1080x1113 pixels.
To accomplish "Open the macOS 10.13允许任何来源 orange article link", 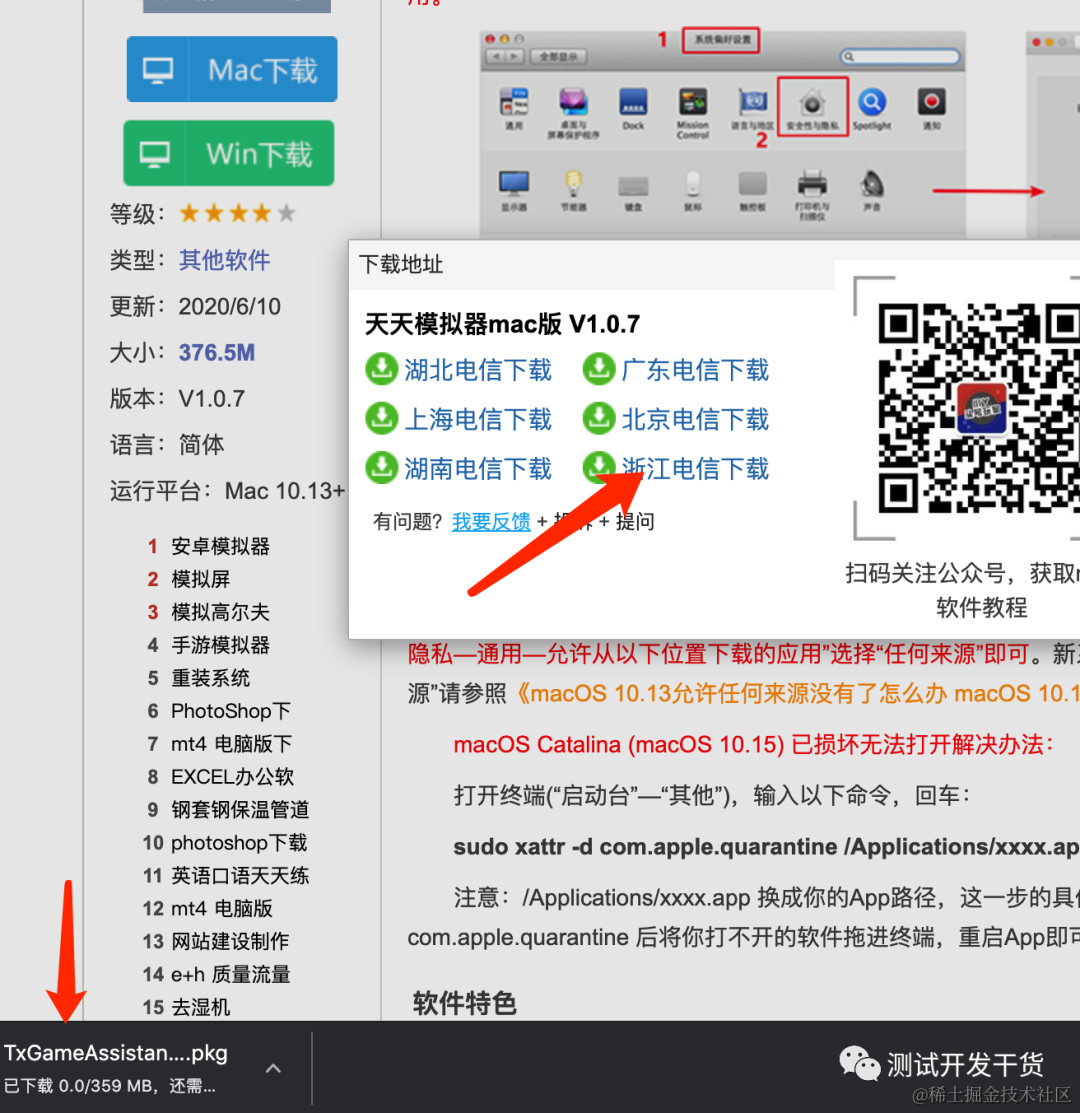I will click(x=797, y=693).
